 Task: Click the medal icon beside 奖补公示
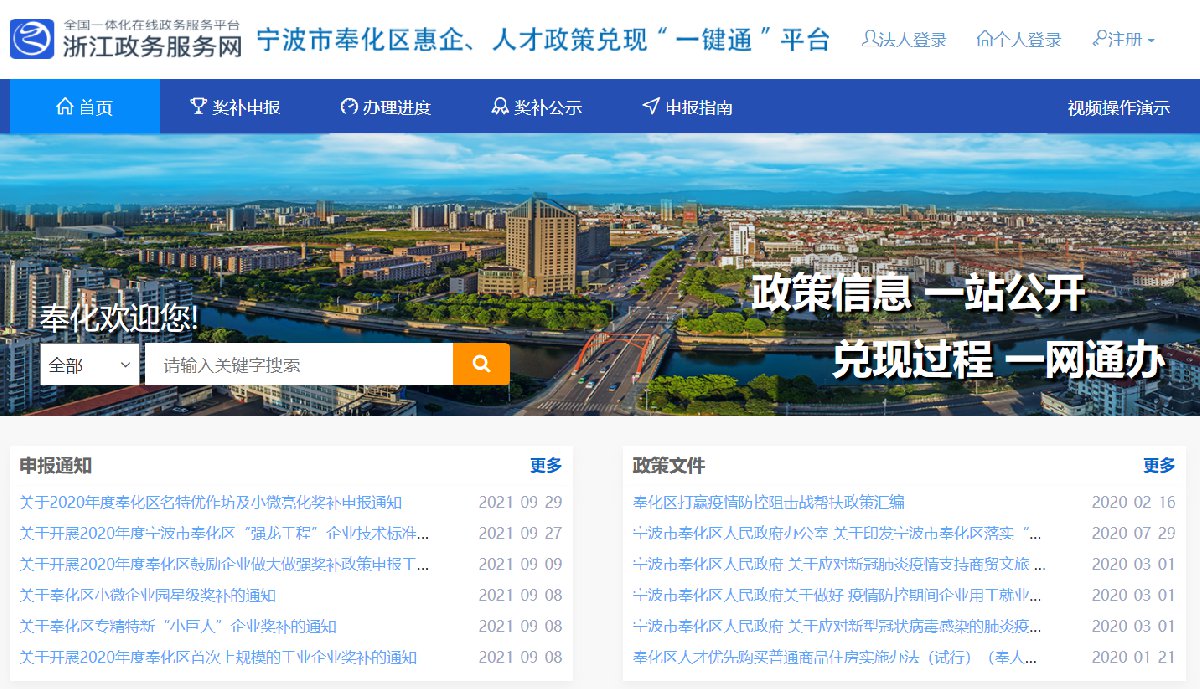point(500,106)
